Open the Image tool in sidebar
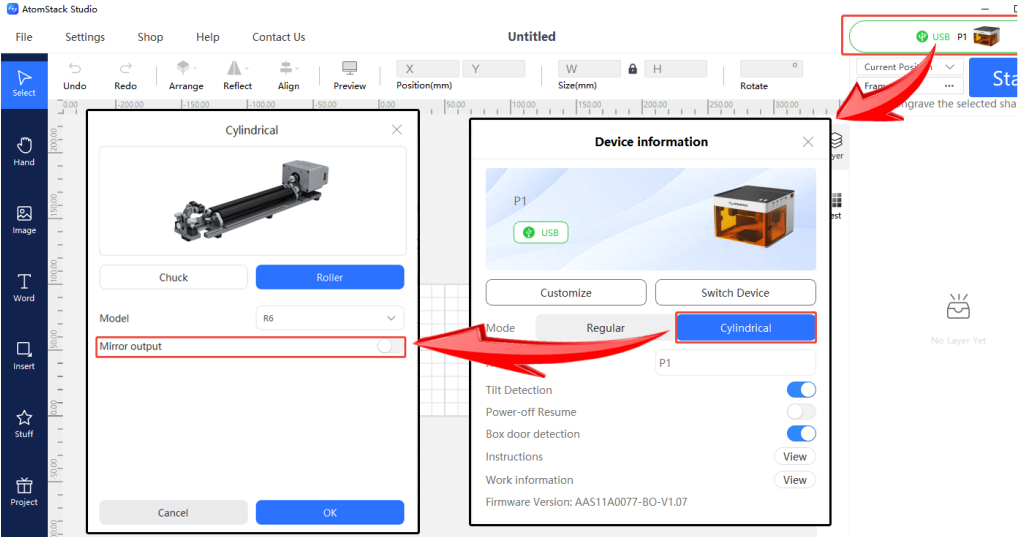The image size is (1021, 537). pos(24,220)
